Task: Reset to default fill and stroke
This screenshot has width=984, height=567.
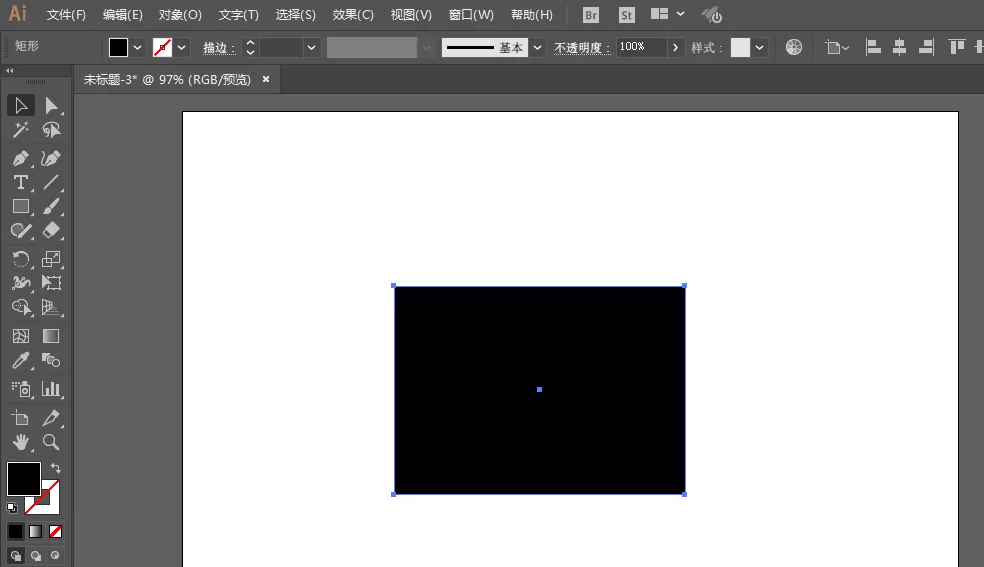Action: point(12,507)
